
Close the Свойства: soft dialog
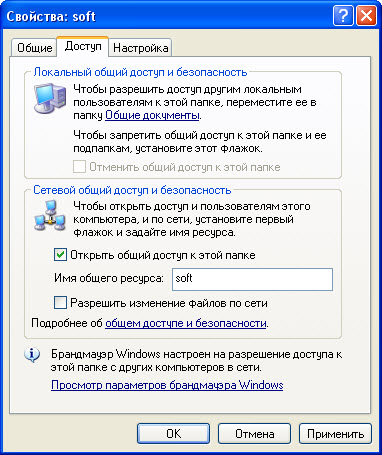click(x=366, y=16)
